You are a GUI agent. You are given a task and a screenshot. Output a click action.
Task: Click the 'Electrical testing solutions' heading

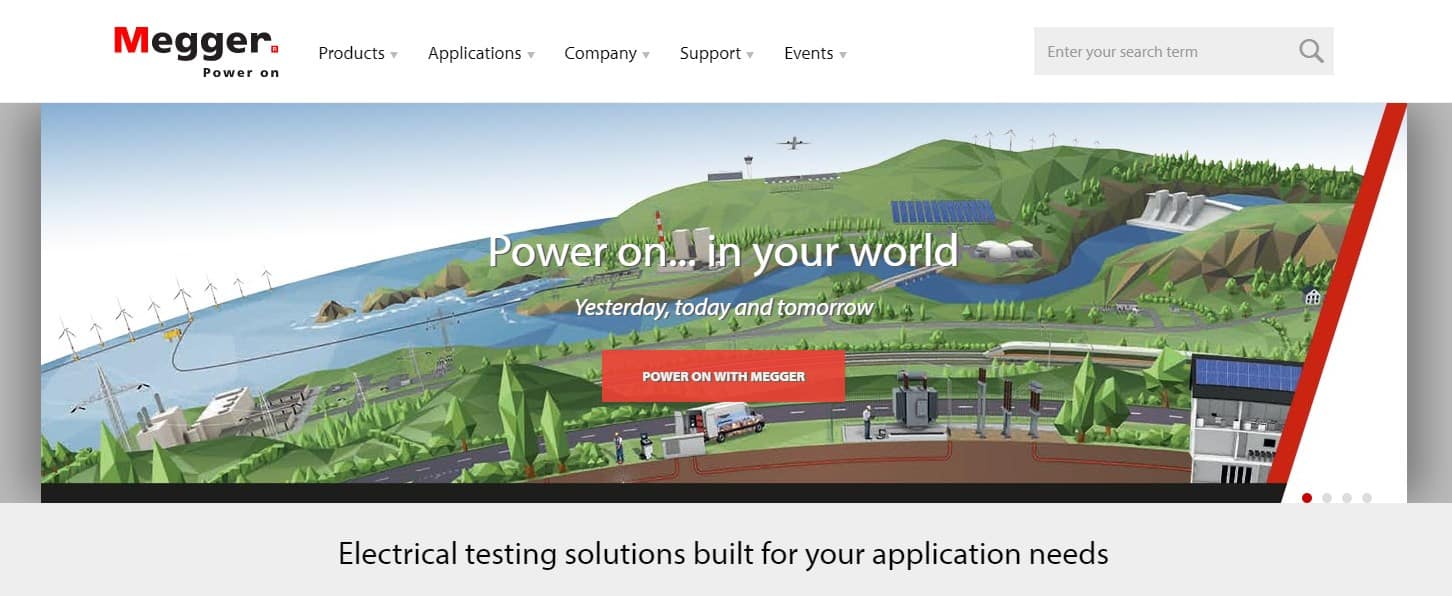coord(723,553)
